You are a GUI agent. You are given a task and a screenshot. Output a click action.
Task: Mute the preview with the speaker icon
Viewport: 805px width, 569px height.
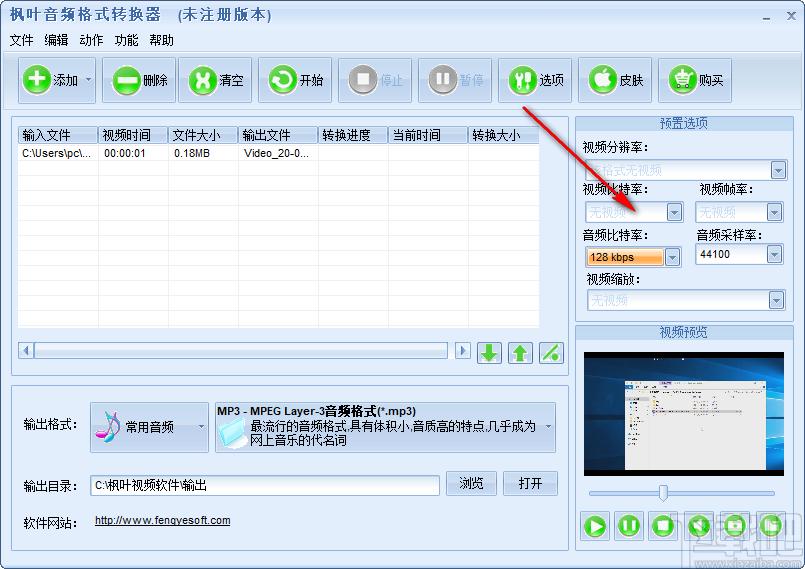point(699,526)
